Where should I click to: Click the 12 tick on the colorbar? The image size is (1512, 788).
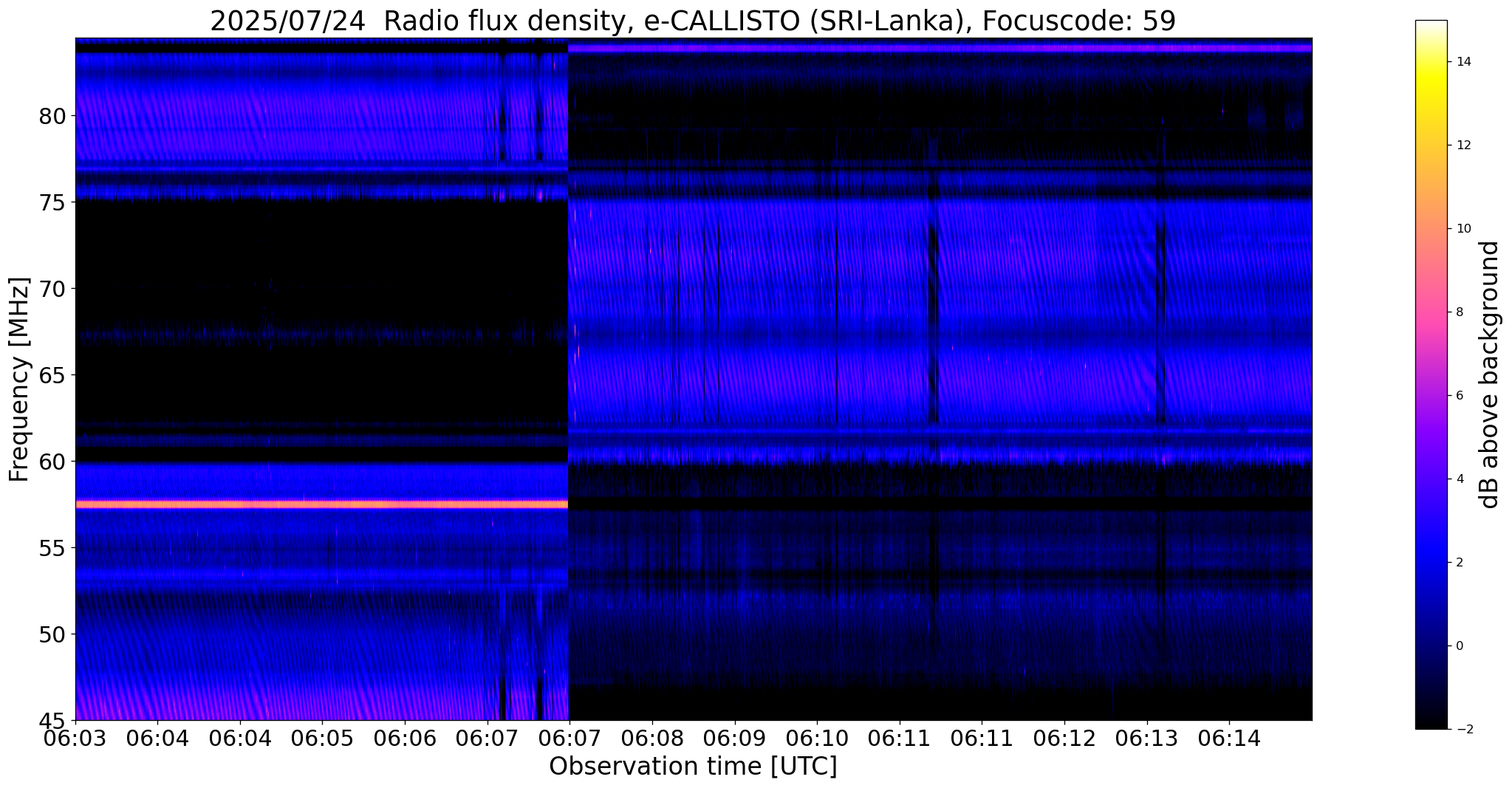click(1462, 145)
